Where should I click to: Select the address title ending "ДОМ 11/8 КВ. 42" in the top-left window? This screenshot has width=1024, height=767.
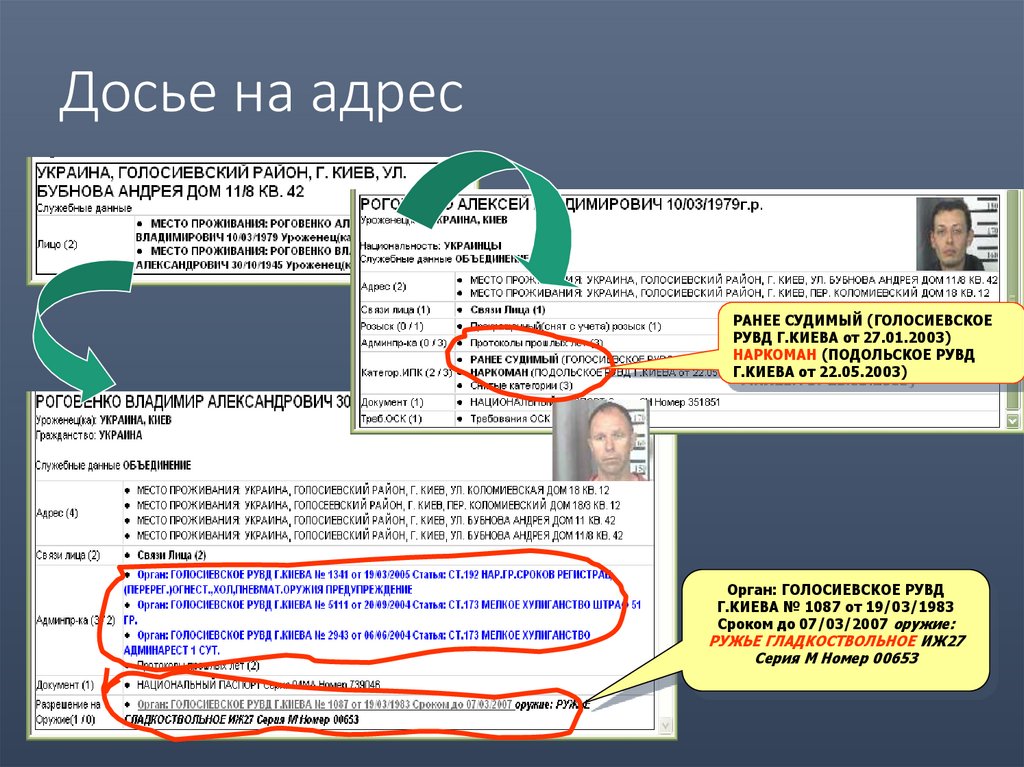click(221, 182)
